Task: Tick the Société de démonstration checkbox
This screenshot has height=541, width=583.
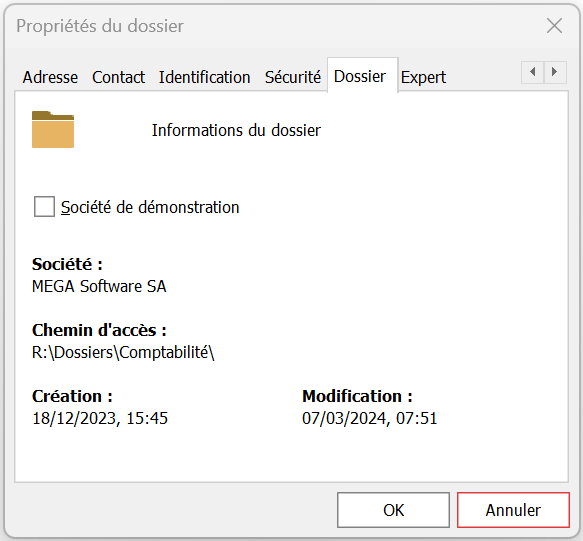Action: point(44,206)
